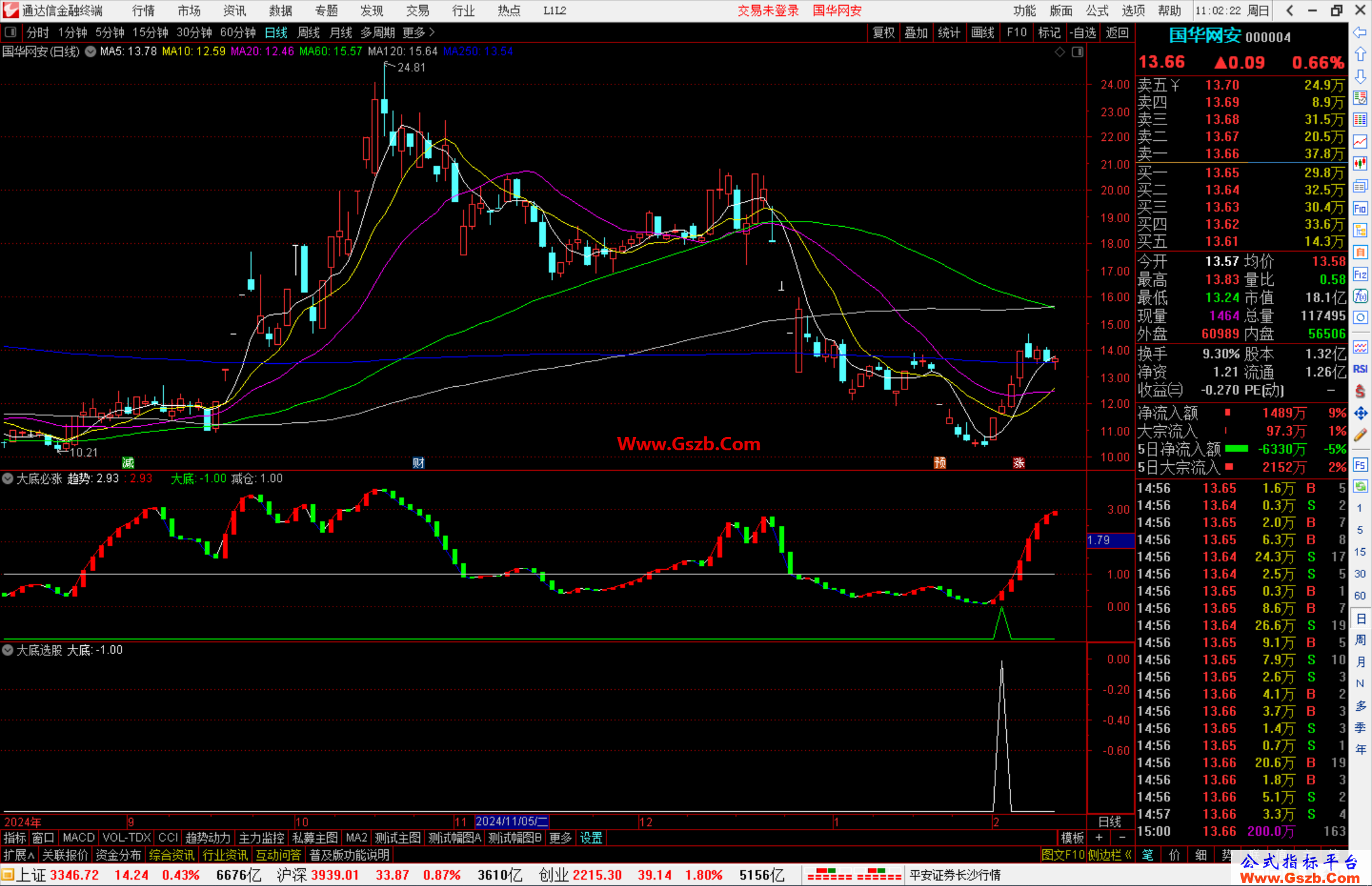Viewport: 1372px width, 886px height.
Task: Switch to 月 period in right sidebar
Action: pos(1361,662)
